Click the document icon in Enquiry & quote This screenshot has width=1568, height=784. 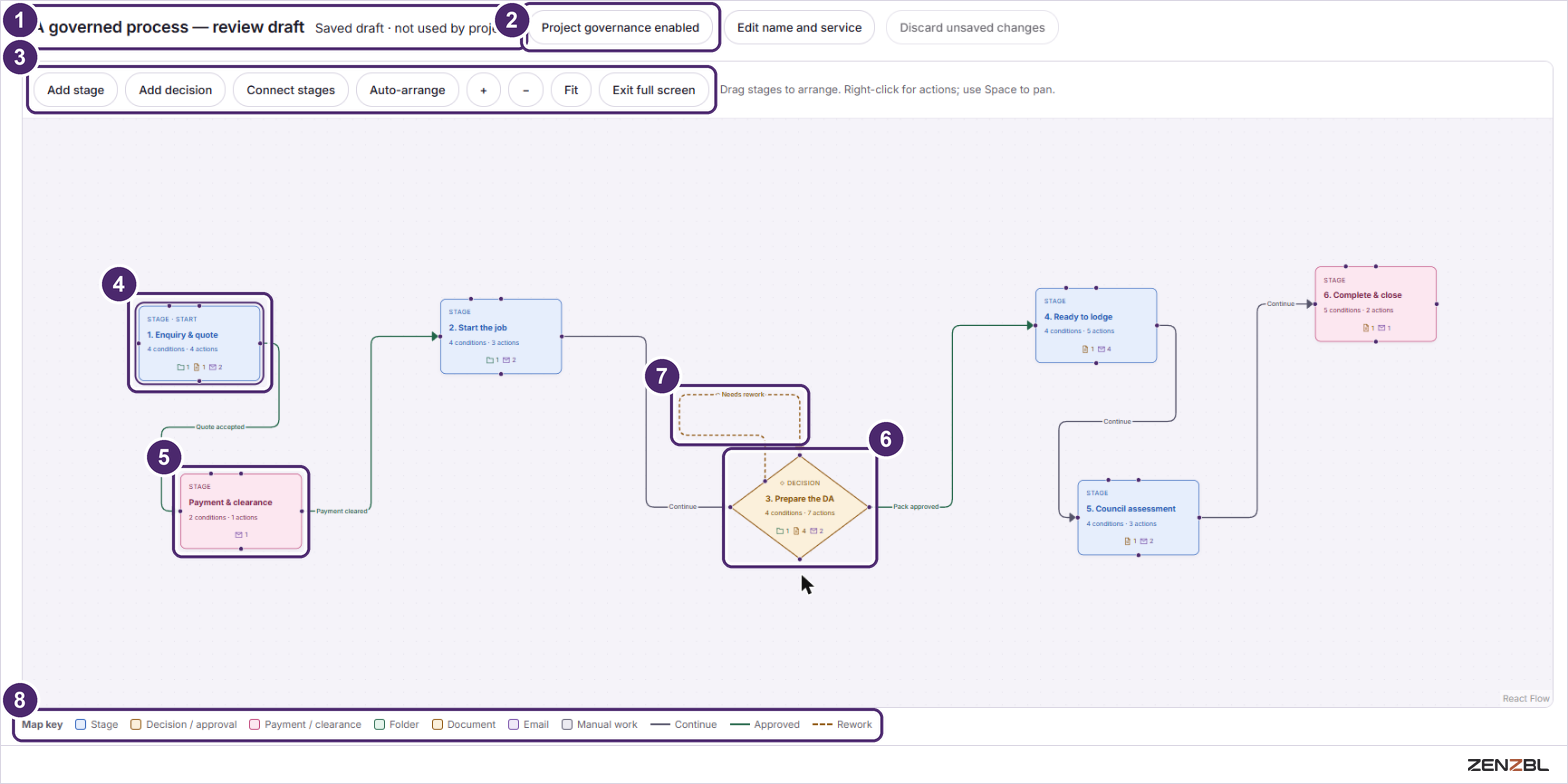(x=197, y=367)
